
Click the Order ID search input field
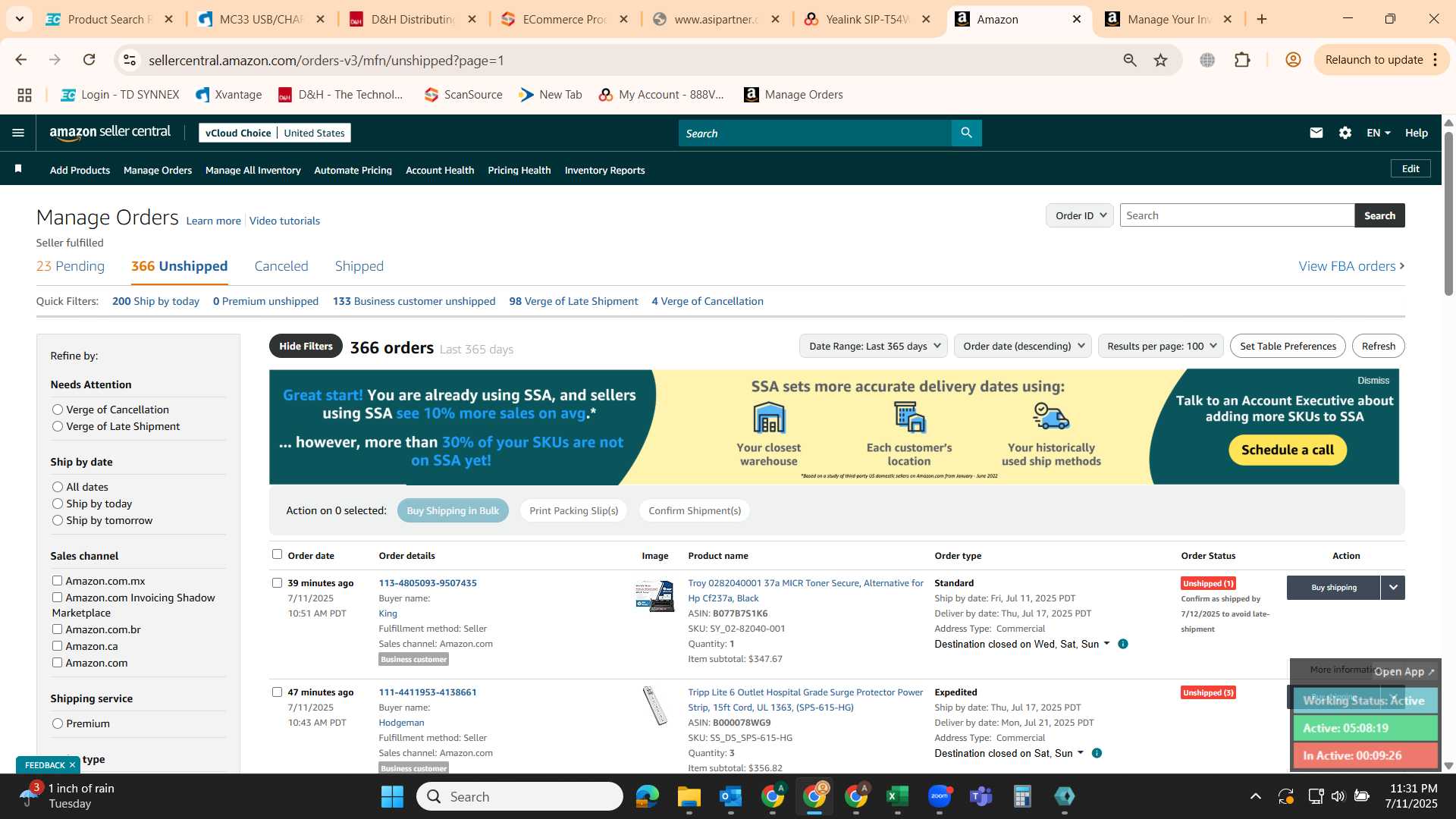[x=1237, y=215]
